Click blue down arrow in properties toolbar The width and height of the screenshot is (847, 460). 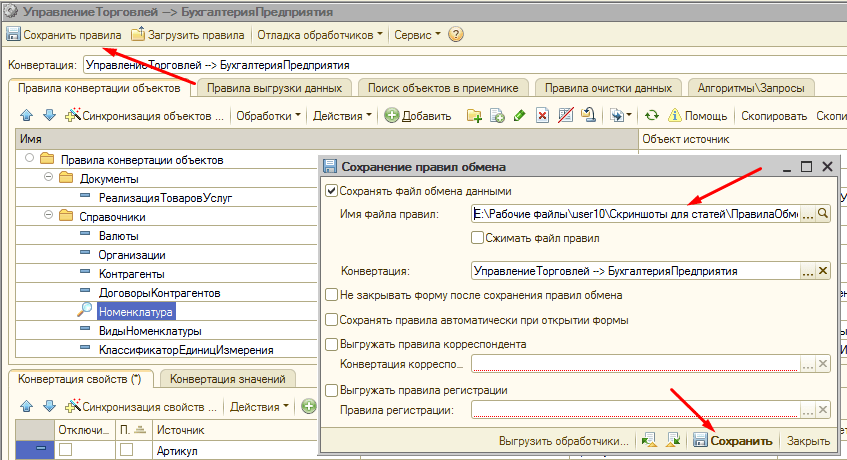point(49,406)
